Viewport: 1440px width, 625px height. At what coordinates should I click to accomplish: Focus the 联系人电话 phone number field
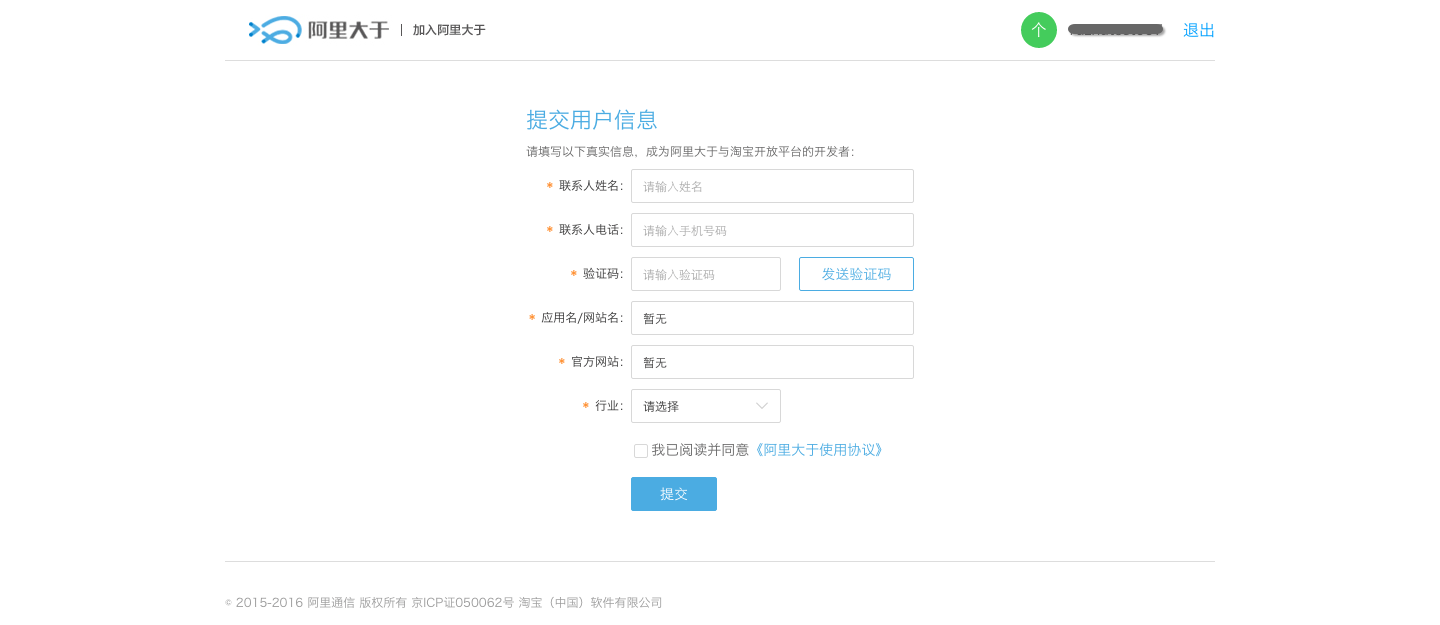(772, 230)
